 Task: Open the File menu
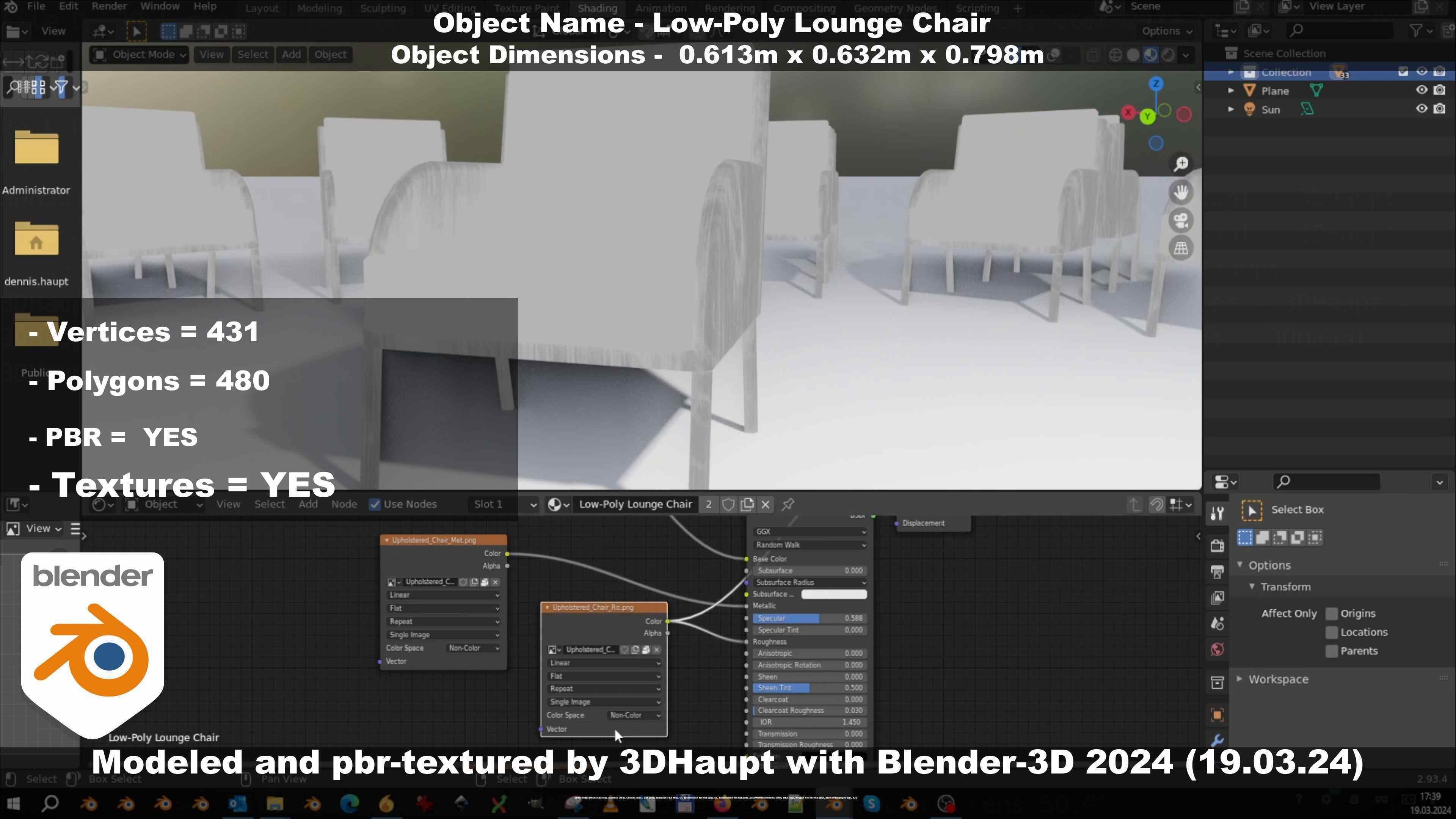coord(36,7)
